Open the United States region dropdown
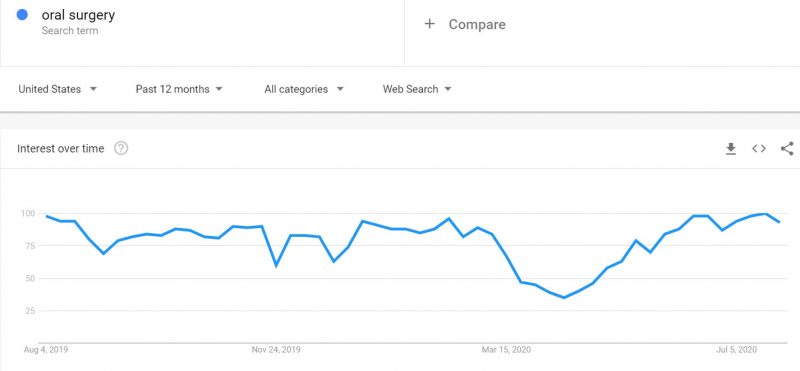The height and width of the screenshot is (371, 800). [58, 89]
